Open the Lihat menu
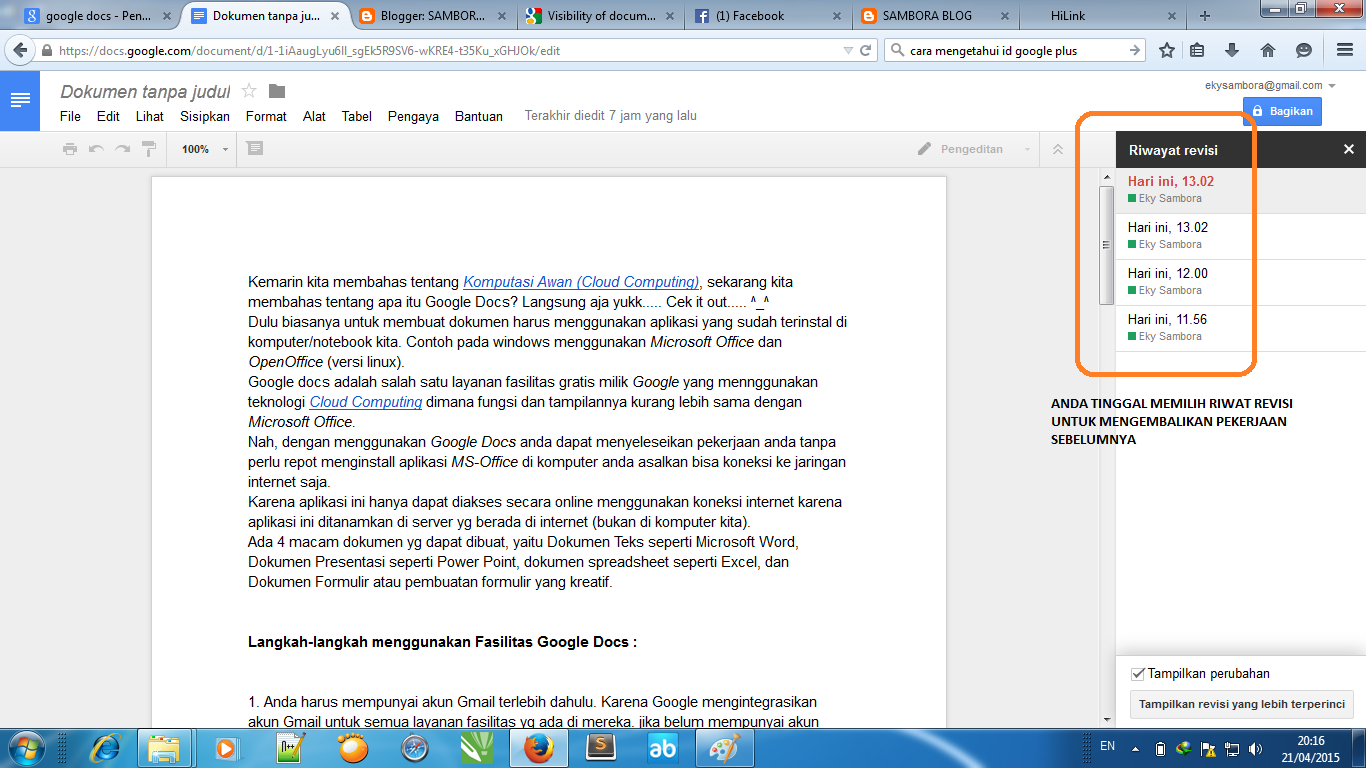1366x768 pixels. point(150,116)
